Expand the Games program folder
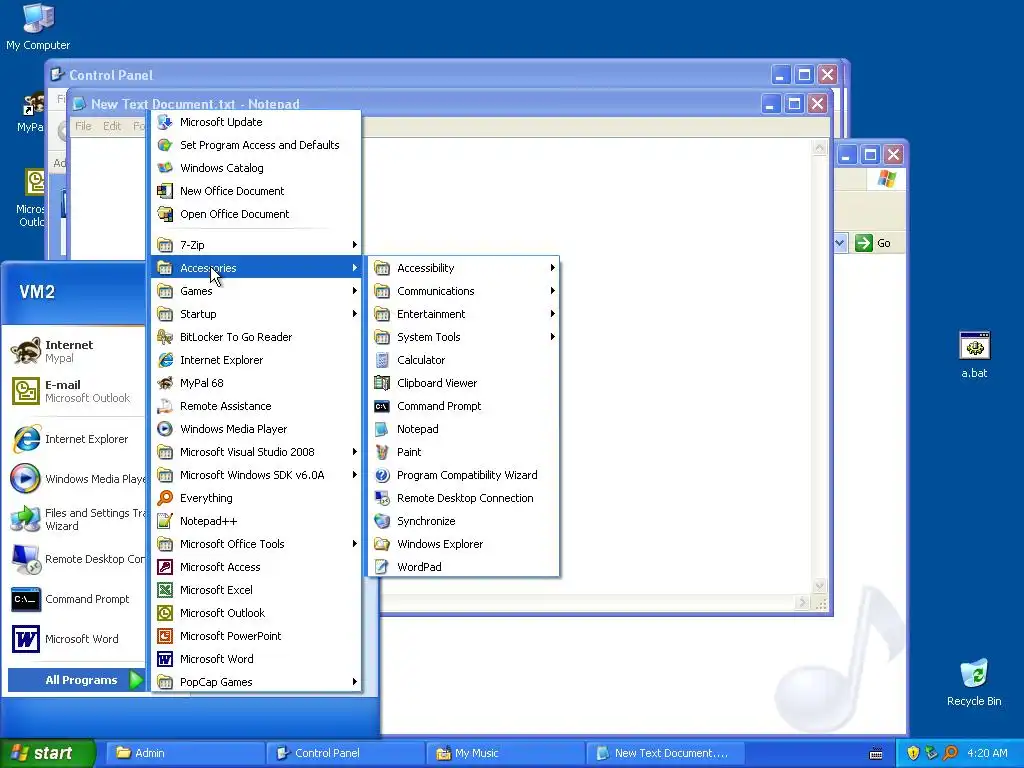The image size is (1024, 768). tap(256, 291)
